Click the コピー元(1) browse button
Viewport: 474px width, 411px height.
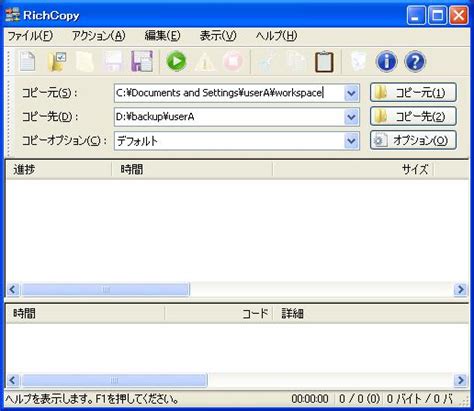tap(413, 92)
